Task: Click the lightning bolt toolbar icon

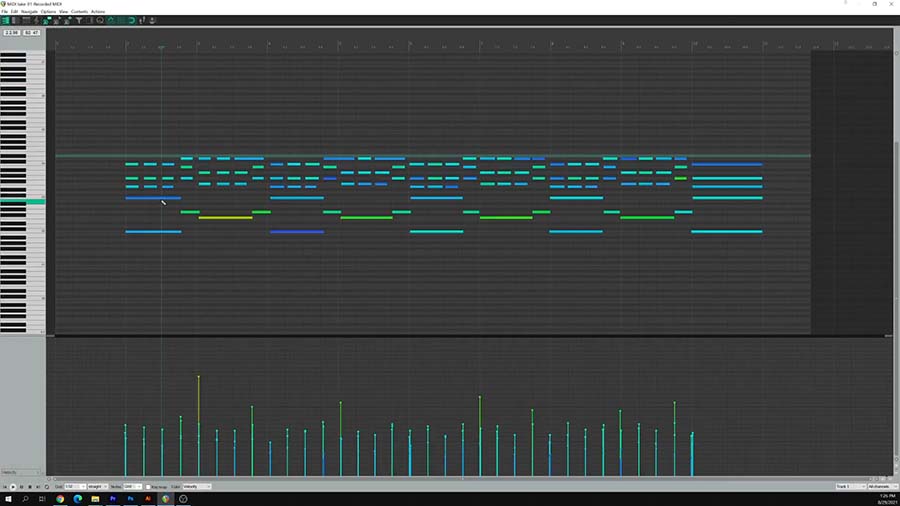Action: pos(36,20)
